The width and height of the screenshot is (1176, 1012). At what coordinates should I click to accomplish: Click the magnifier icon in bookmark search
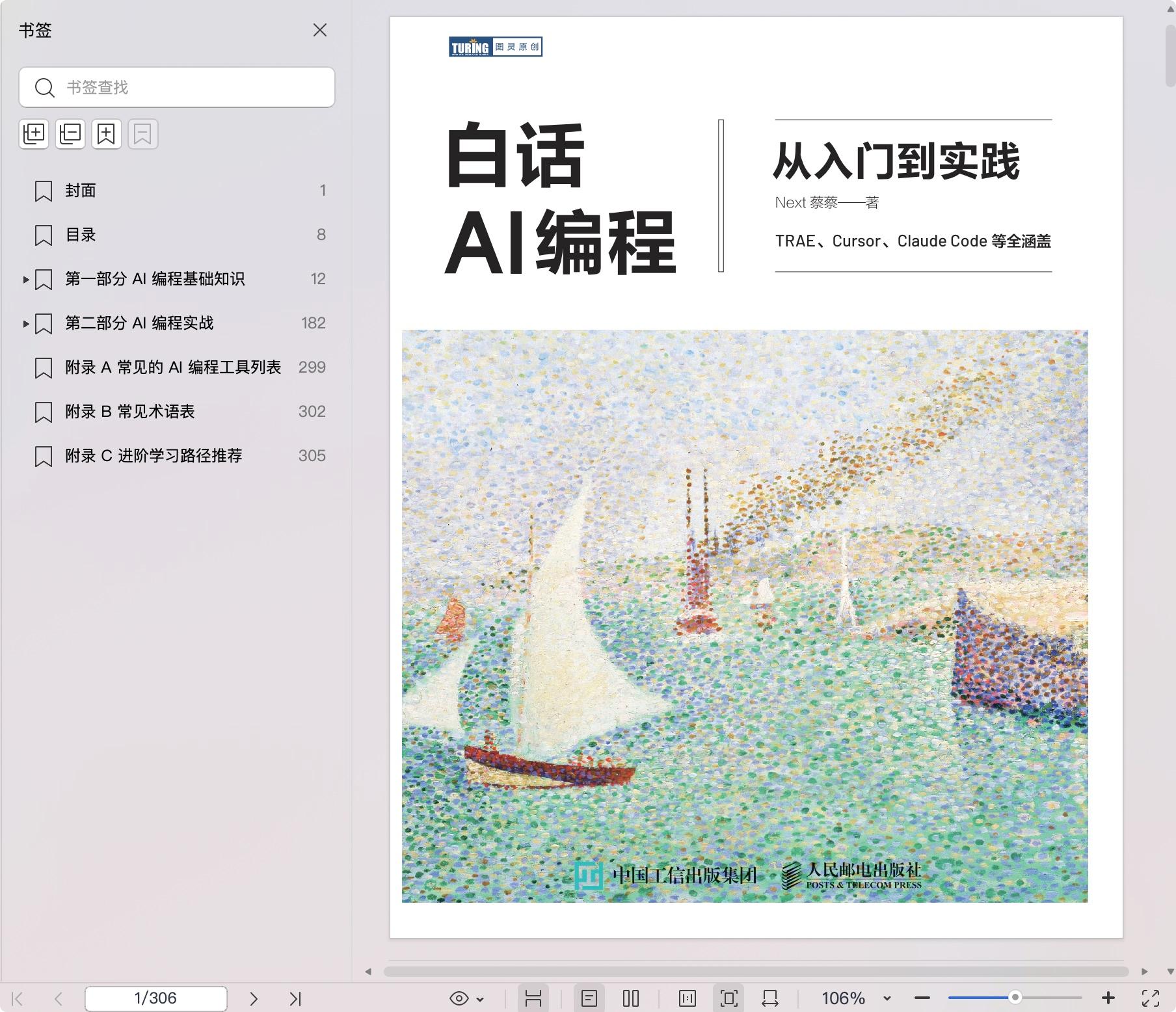(44, 88)
